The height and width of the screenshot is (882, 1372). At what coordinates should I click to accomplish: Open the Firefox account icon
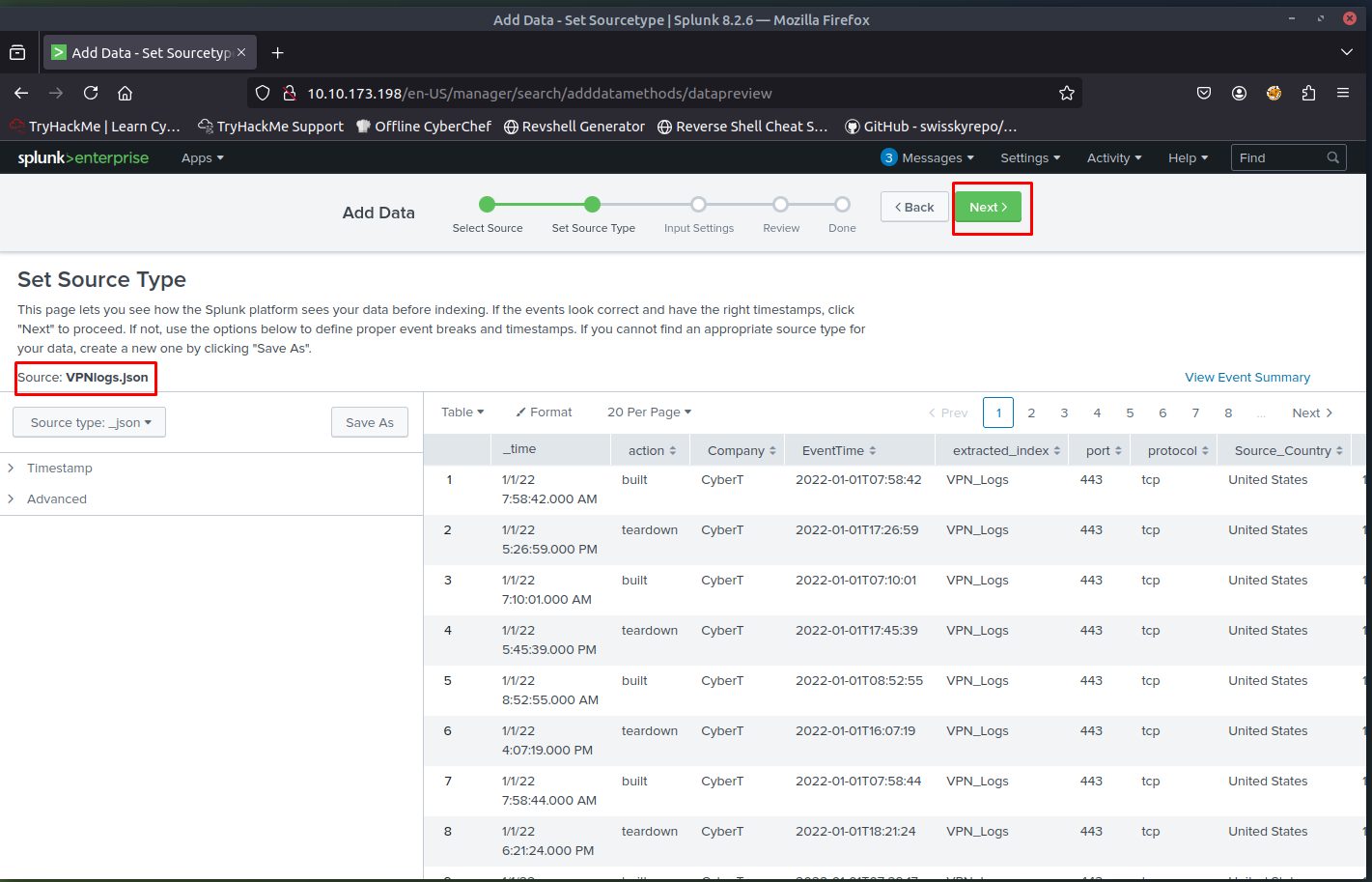pyautogui.click(x=1239, y=93)
